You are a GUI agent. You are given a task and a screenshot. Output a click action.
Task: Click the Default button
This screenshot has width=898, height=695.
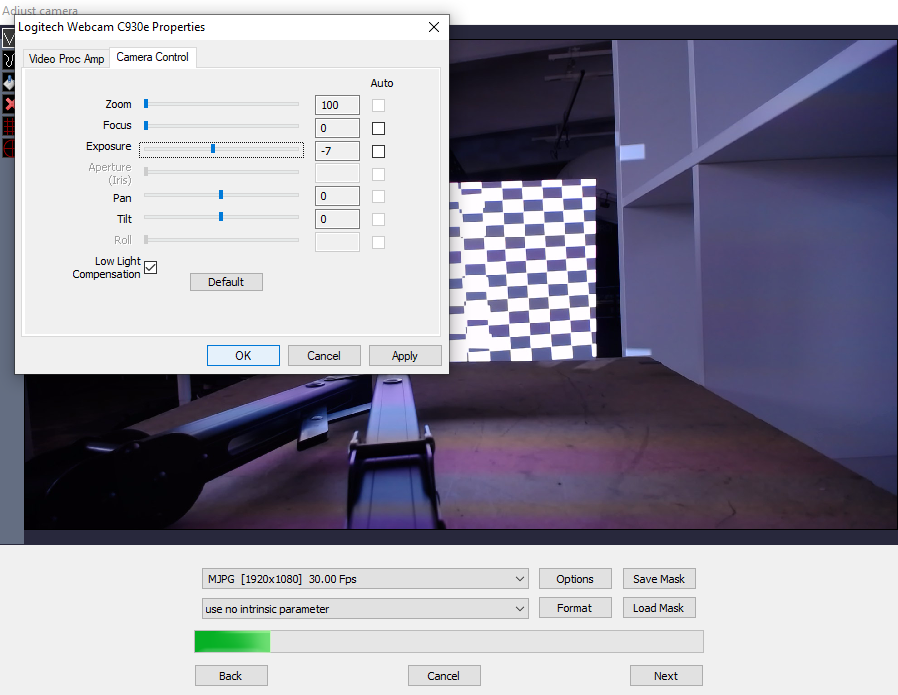[x=226, y=282]
